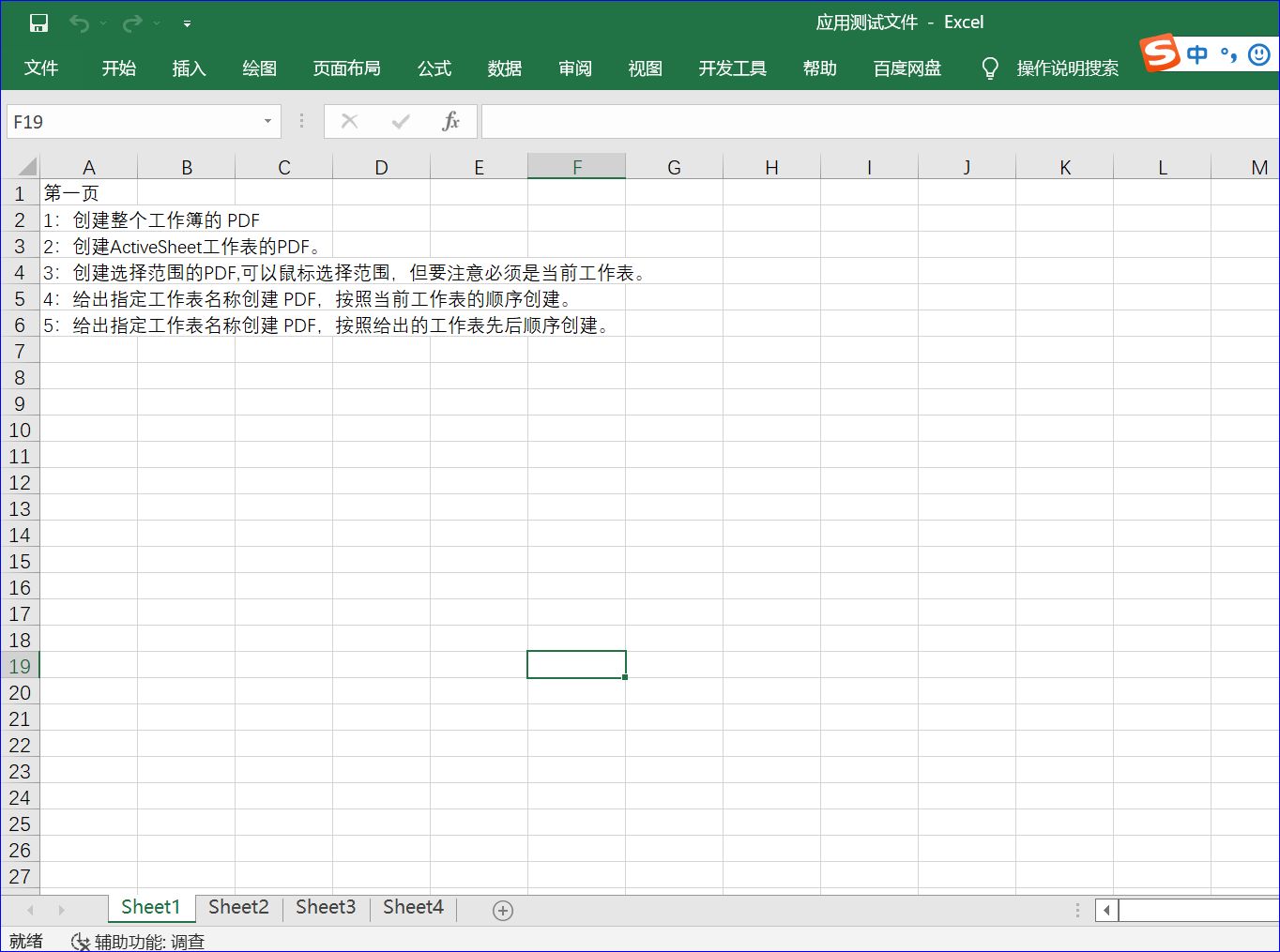Viewport: 1280px width, 952px height.
Task: Select column K header
Action: pos(1065,167)
